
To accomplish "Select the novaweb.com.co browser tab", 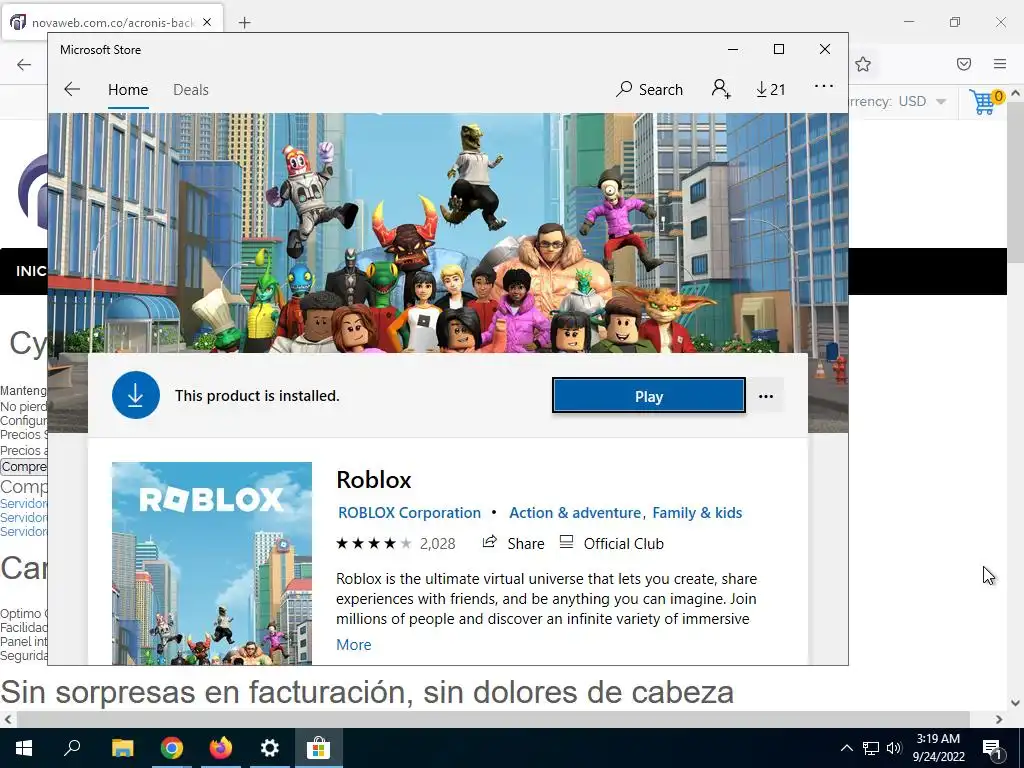I will (112, 22).
